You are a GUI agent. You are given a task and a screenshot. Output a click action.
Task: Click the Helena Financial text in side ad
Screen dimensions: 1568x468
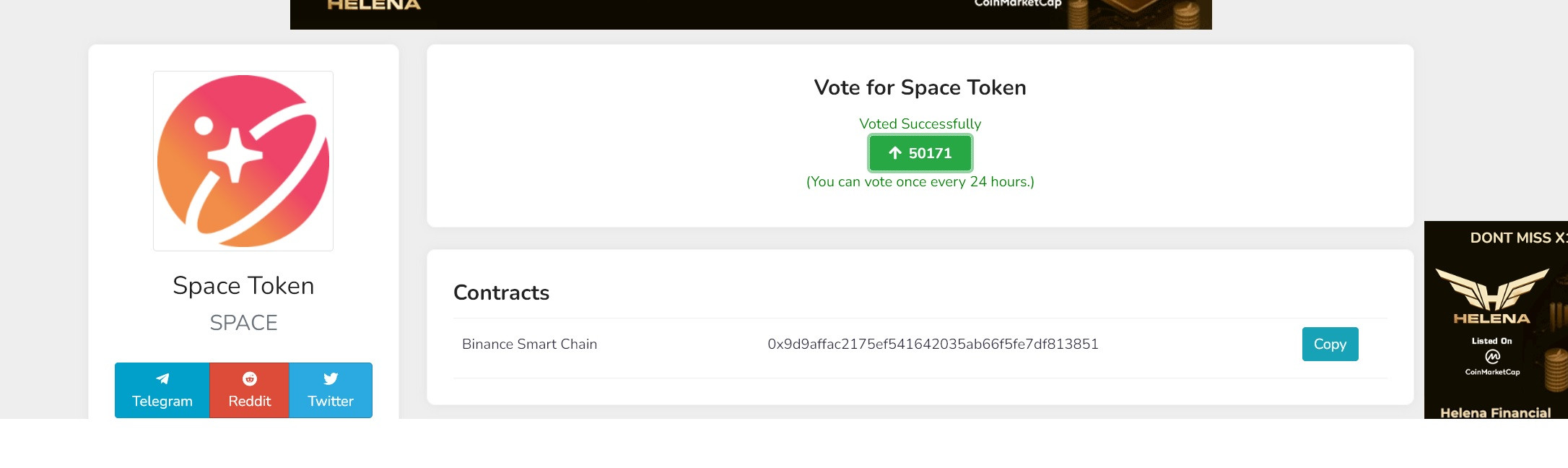pyautogui.click(x=1495, y=412)
